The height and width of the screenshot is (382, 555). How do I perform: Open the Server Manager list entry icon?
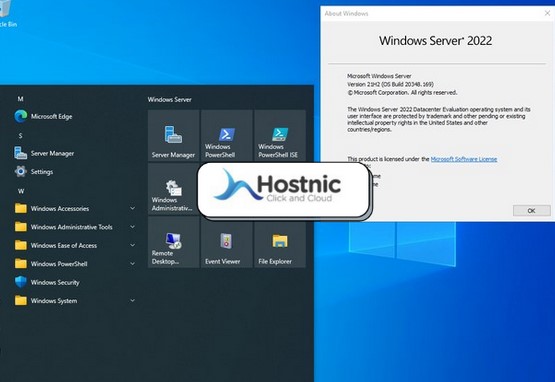[x=21, y=153]
